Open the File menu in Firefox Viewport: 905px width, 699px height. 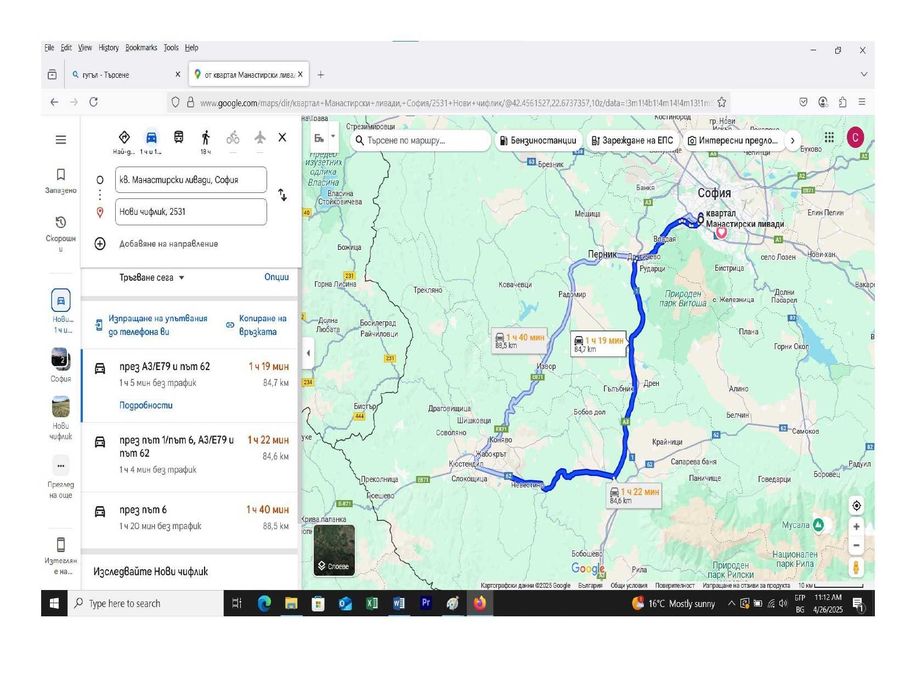(x=50, y=48)
